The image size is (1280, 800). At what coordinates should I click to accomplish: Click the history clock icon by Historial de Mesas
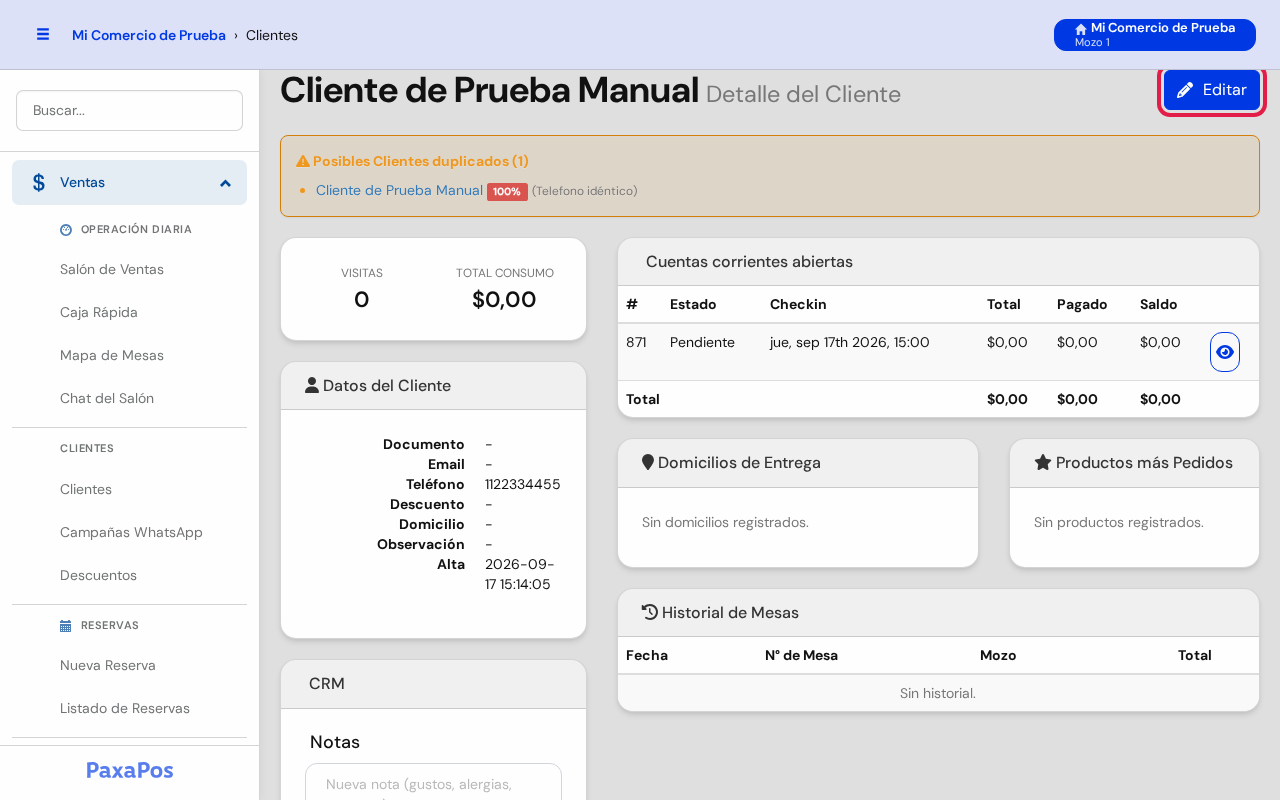[650, 612]
